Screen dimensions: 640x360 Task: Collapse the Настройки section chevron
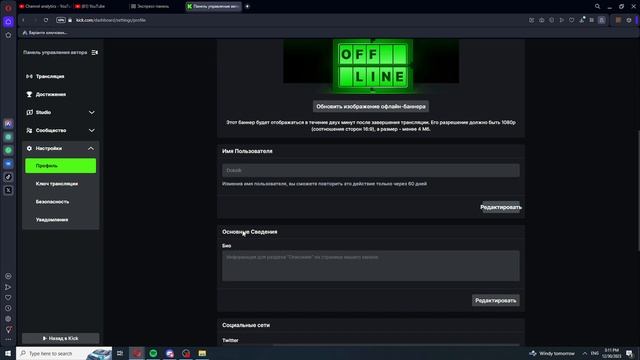91,149
